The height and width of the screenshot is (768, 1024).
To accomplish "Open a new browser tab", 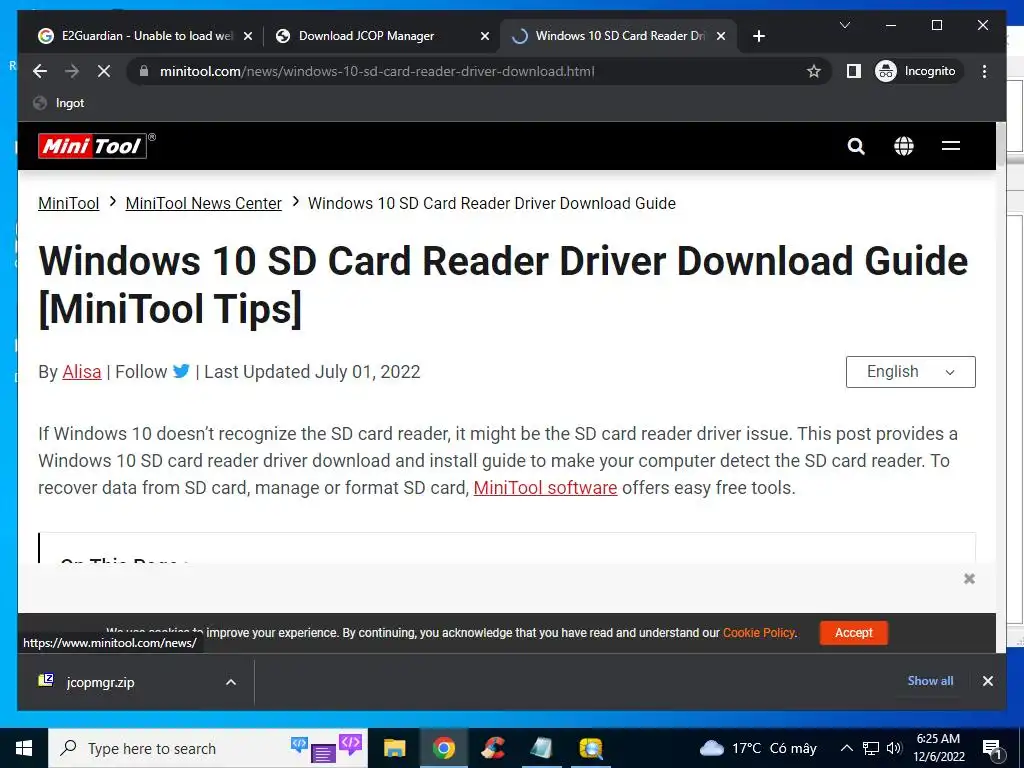I will click(x=758, y=36).
